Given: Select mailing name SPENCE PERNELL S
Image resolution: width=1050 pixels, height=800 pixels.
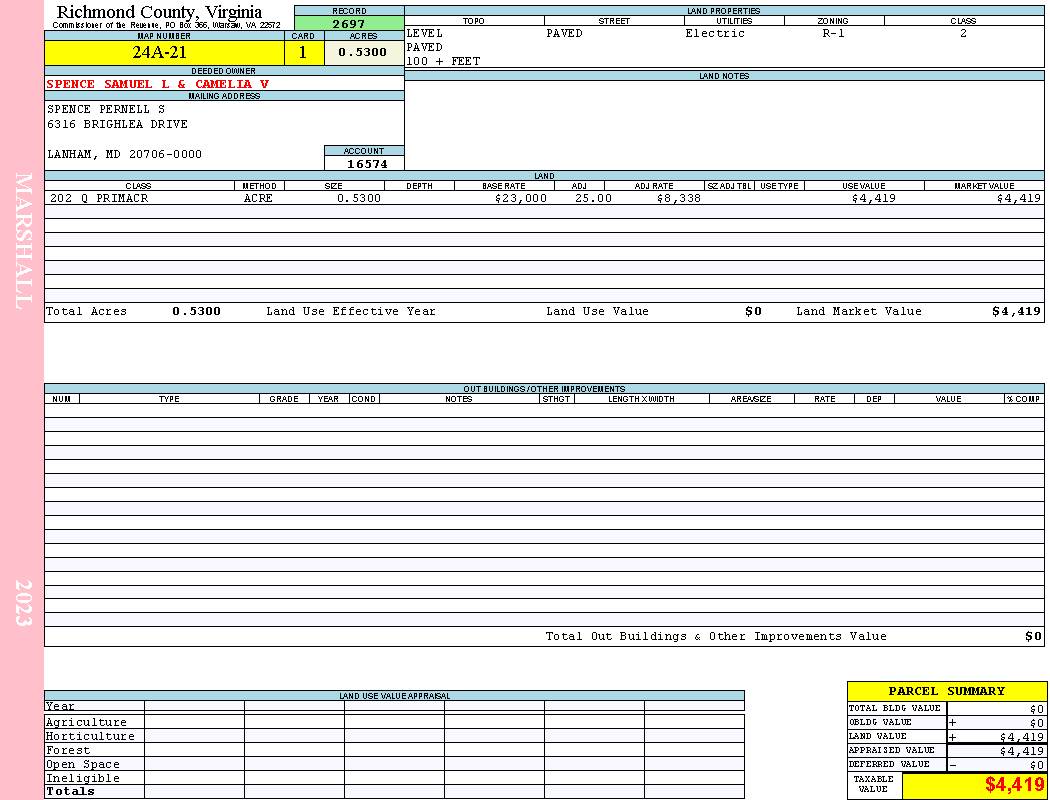Looking at the screenshot, I should coord(106,109).
